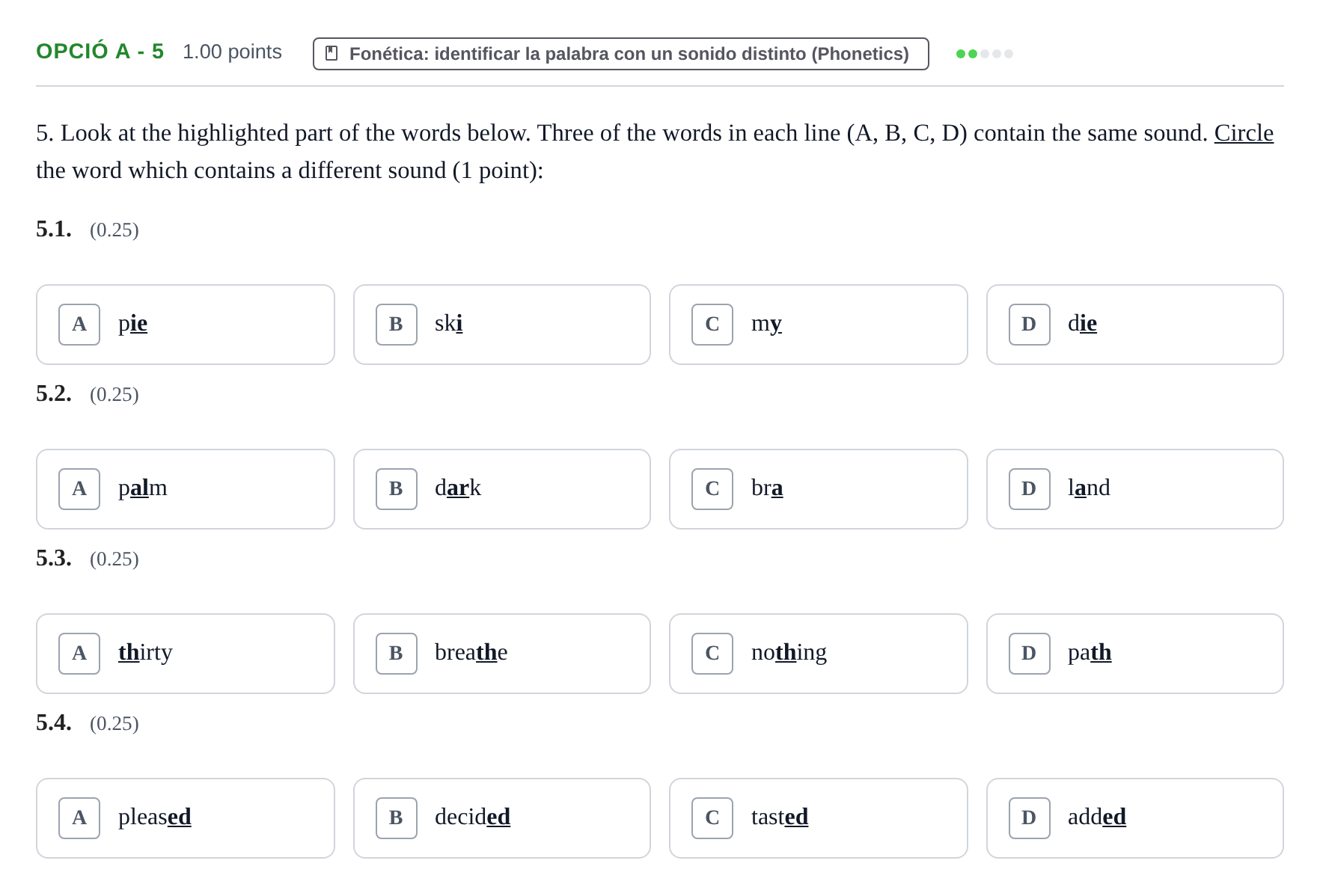Click the B letter box beside decided

pos(397,818)
